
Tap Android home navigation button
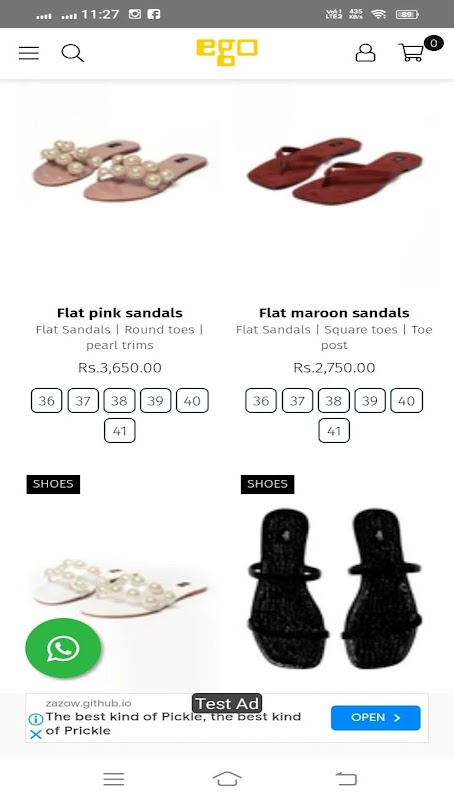[x=227, y=779]
